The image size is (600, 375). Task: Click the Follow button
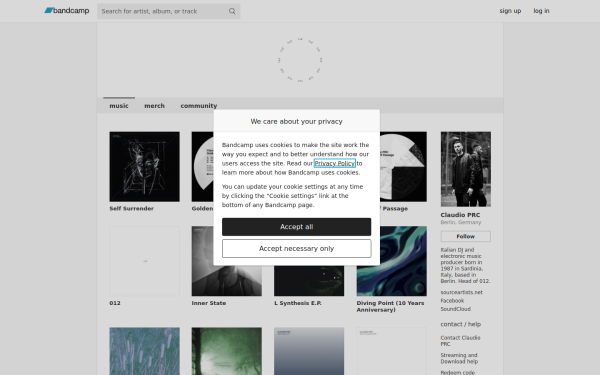[x=466, y=236]
